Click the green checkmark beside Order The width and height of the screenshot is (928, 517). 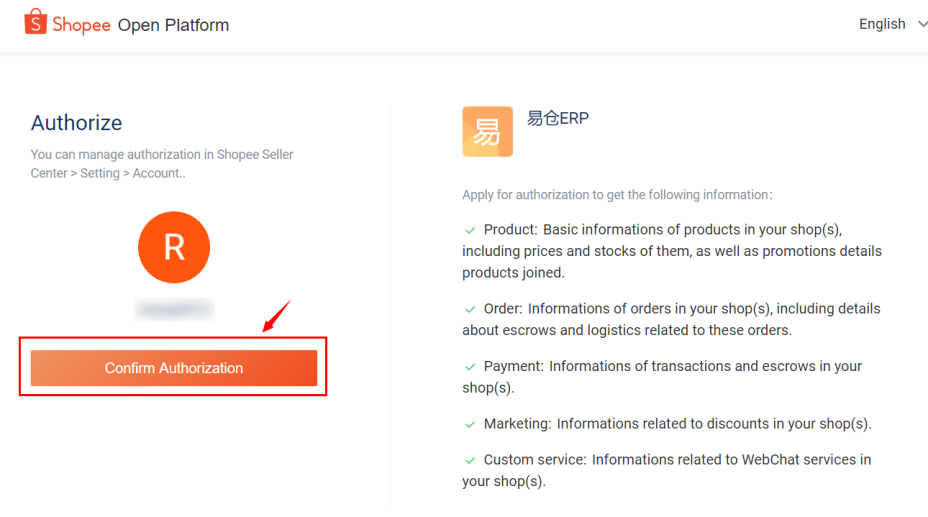pos(470,309)
